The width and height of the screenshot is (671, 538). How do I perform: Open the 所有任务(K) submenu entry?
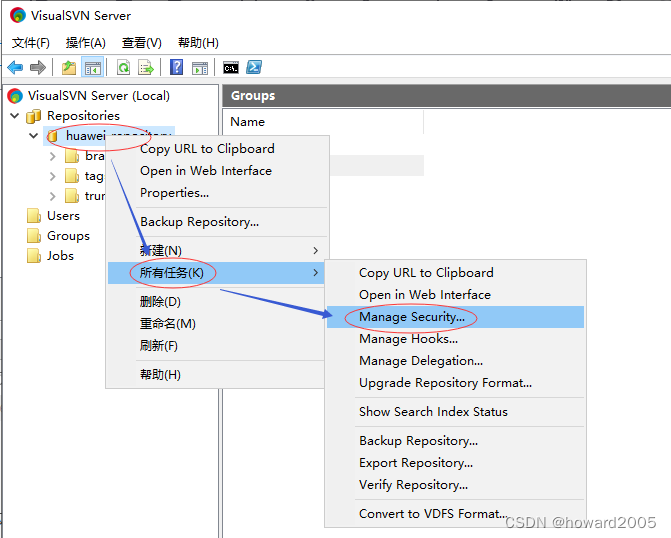point(216,273)
